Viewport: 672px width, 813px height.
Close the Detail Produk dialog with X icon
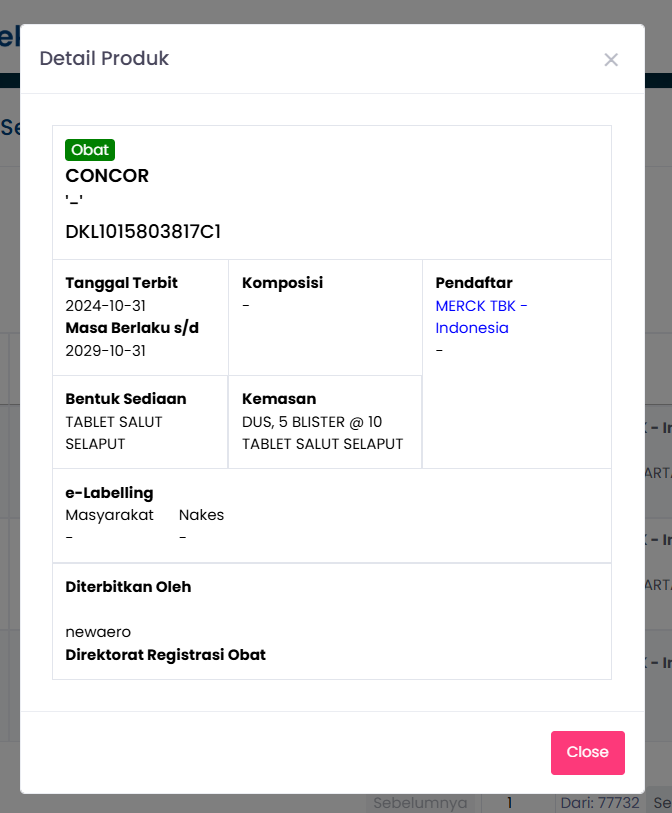[x=611, y=60]
